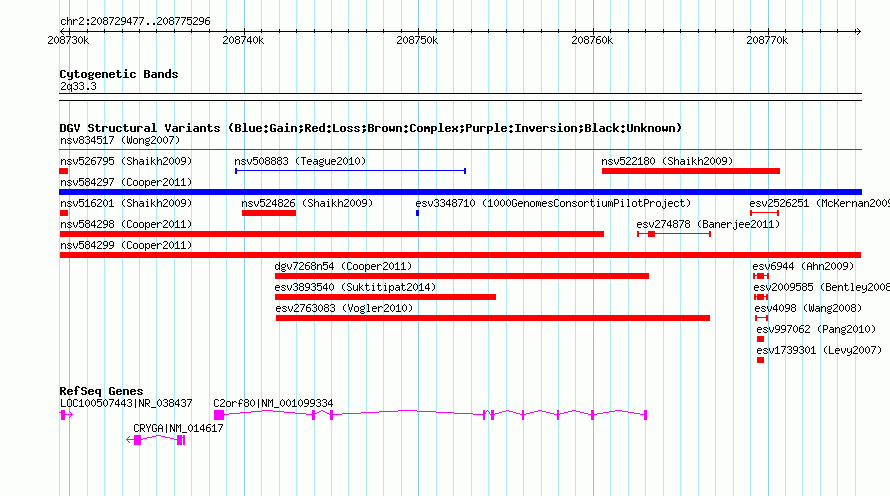Open esv3348710 1000GenomesConsortiumPilotProject label

pos(553,203)
